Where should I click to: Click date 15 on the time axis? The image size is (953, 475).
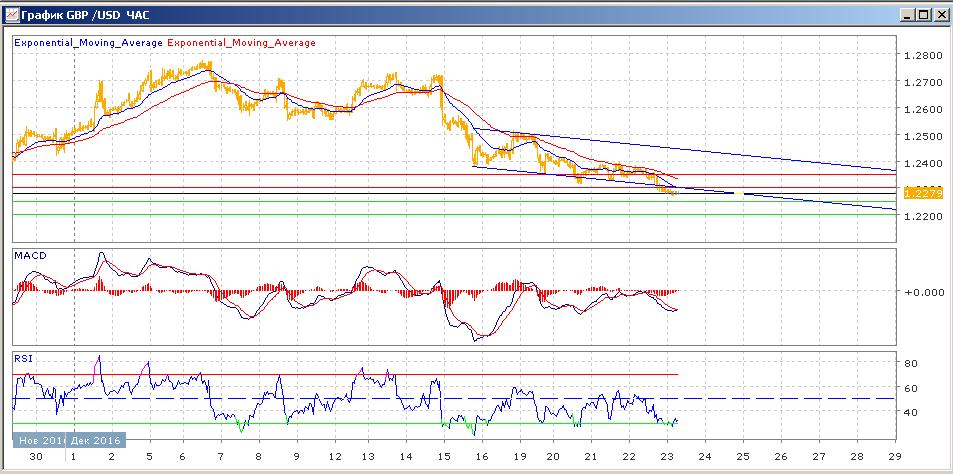coord(443,455)
